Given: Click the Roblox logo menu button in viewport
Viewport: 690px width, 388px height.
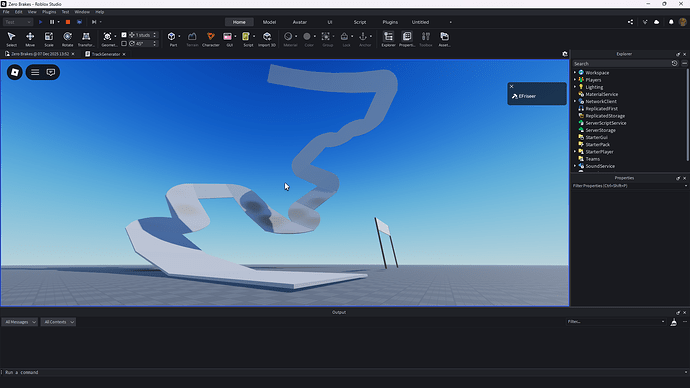Looking at the screenshot, I should (x=15, y=72).
